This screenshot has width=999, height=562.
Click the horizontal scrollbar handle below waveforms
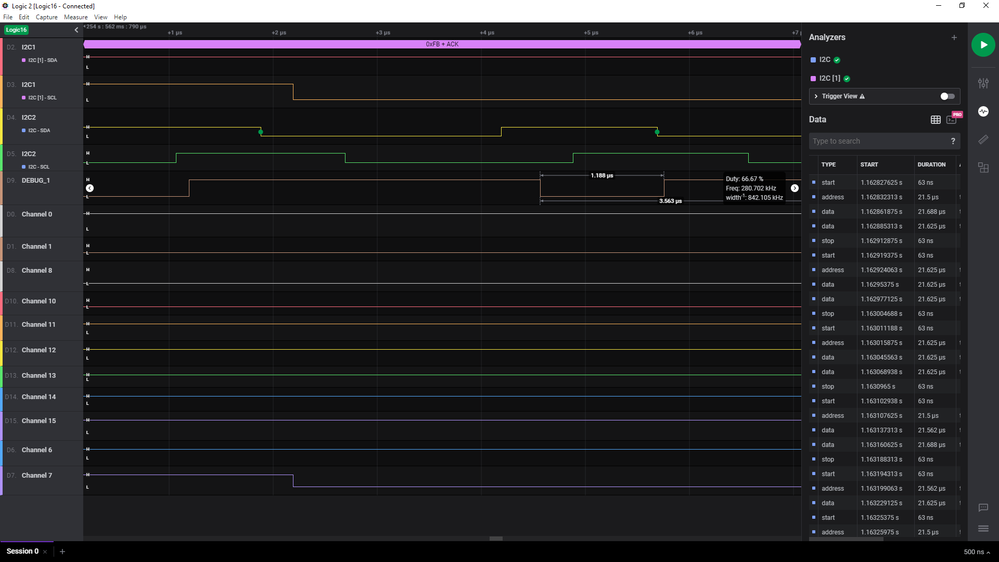tap(496, 539)
